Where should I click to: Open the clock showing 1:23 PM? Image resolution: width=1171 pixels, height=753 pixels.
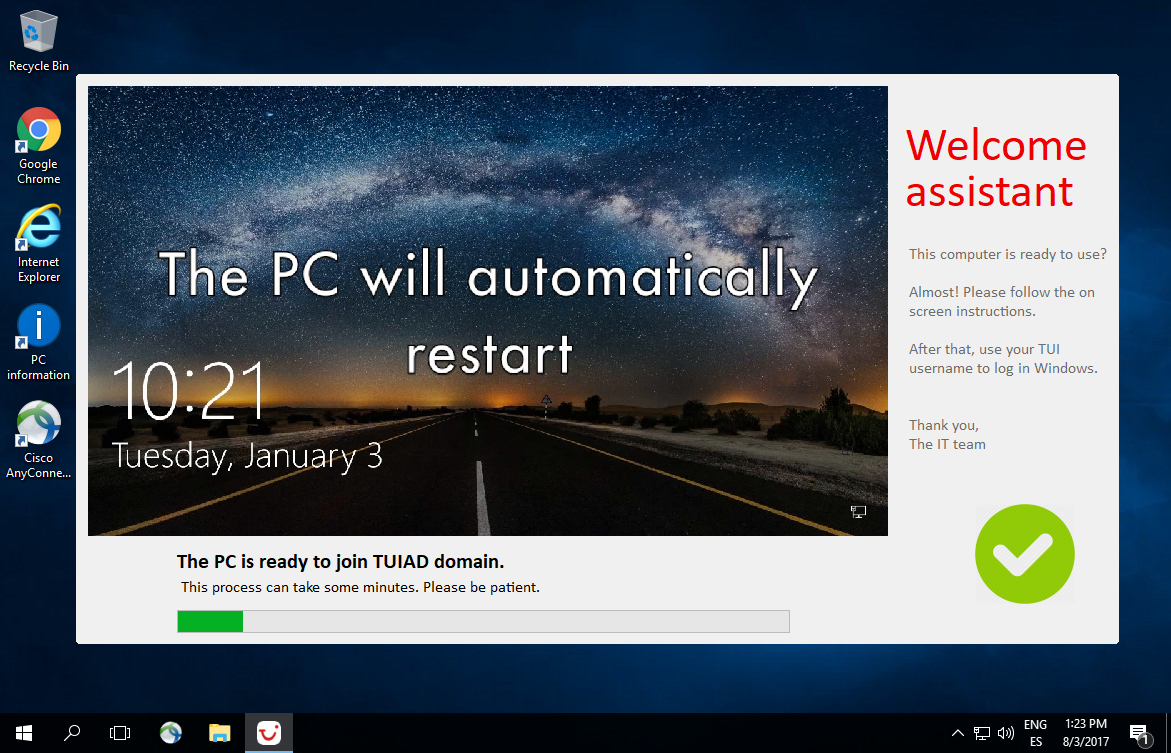[x=1086, y=733]
